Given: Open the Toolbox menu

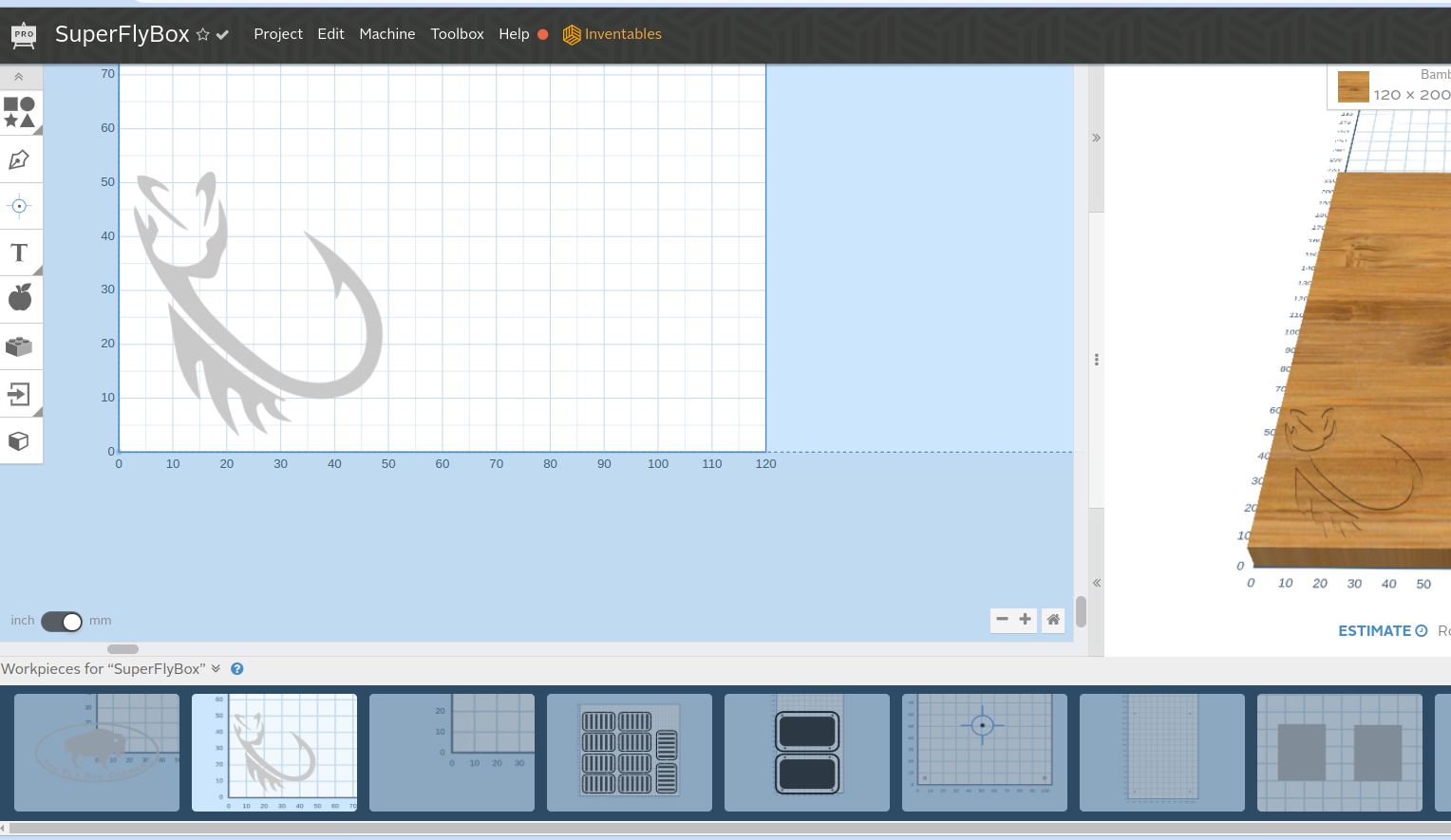Looking at the screenshot, I should click(457, 34).
